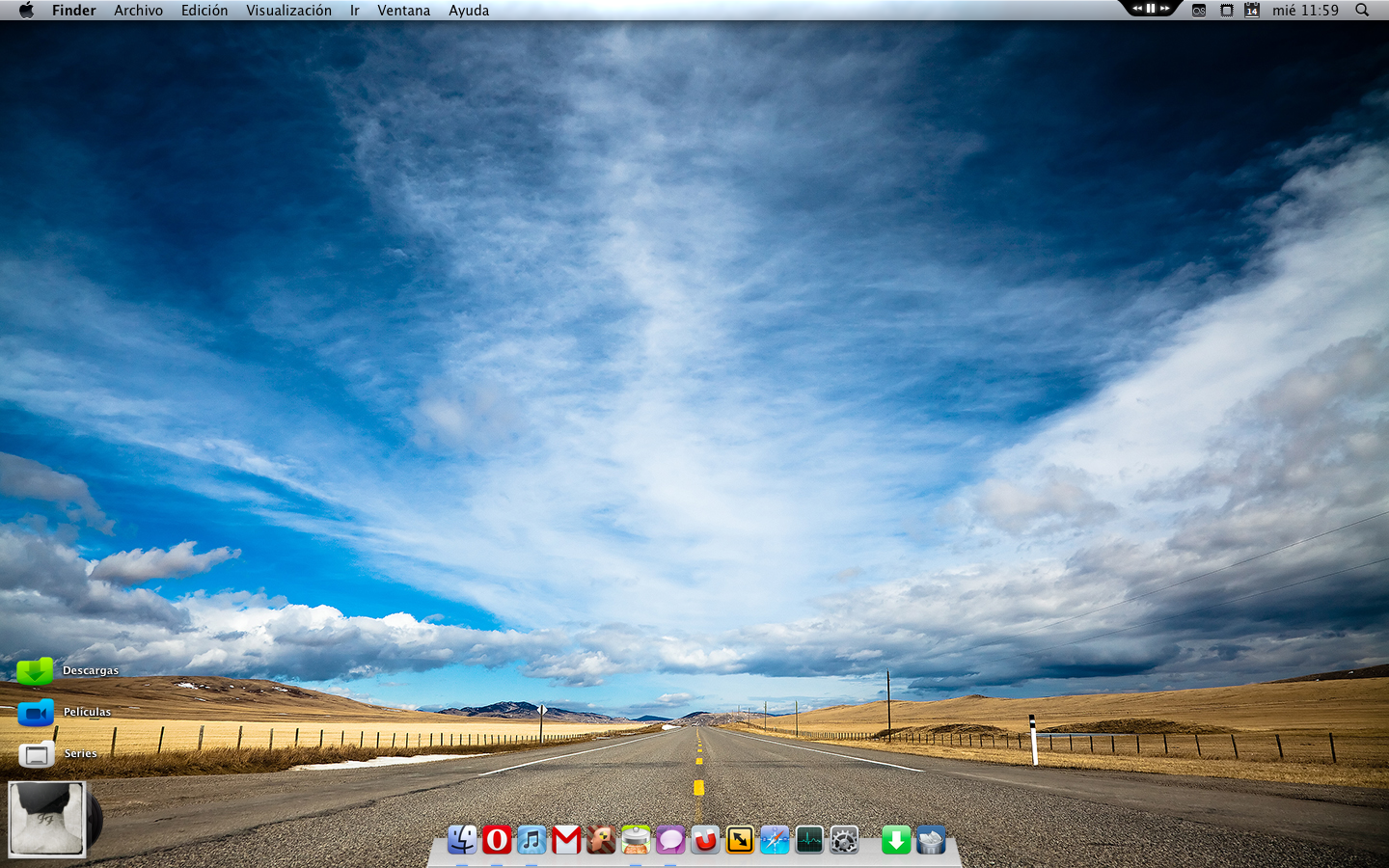Open the Ir menu
The width and height of the screenshot is (1389, 868).
[354, 10]
